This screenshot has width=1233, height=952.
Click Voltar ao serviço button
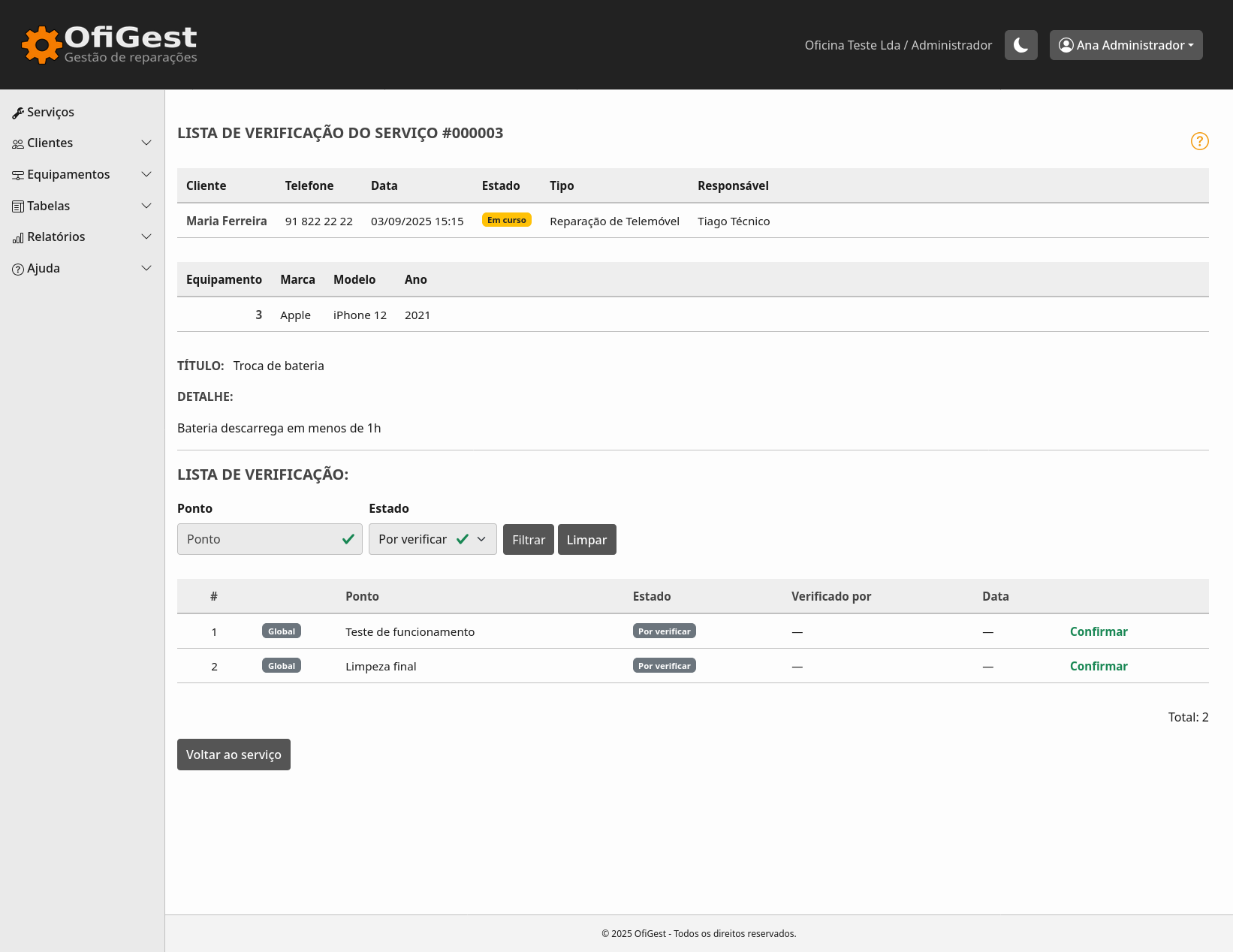click(234, 755)
